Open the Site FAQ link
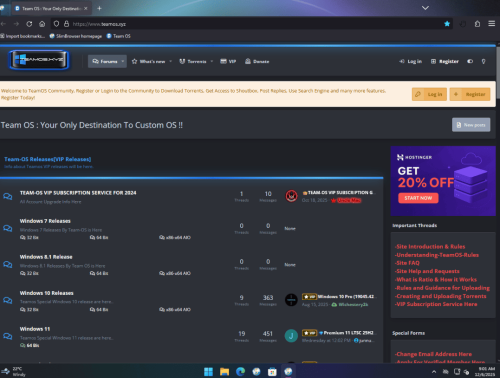The image size is (500, 378). click(408, 263)
